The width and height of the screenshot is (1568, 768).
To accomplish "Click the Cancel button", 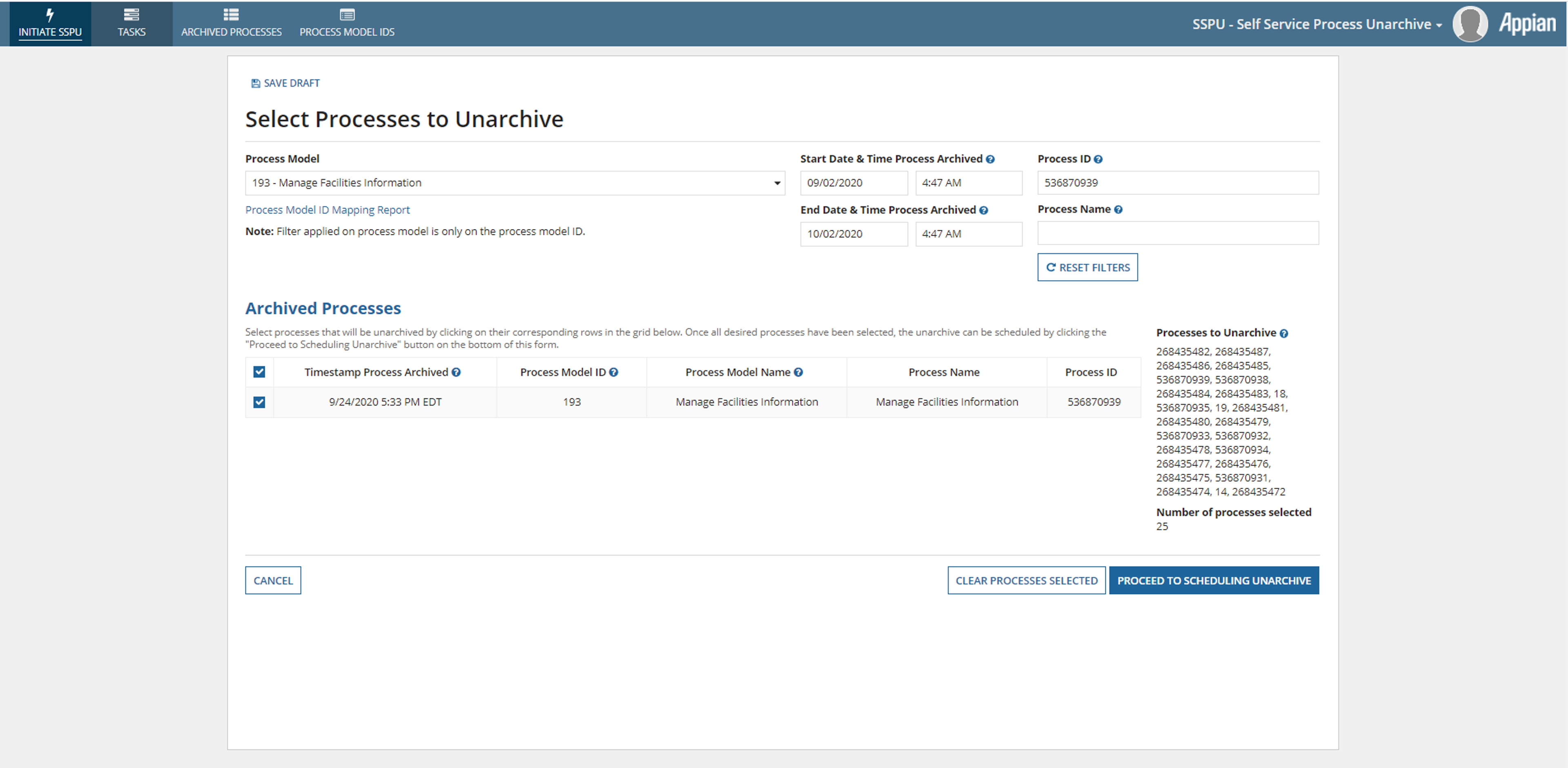I will point(273,580).
